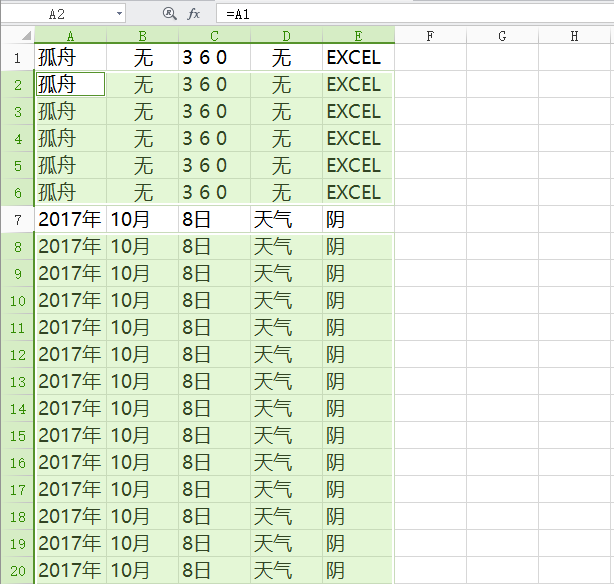The height and width of the screenshot is (584, 614).
Task: Select column H header
Action: tap(574, 36)
